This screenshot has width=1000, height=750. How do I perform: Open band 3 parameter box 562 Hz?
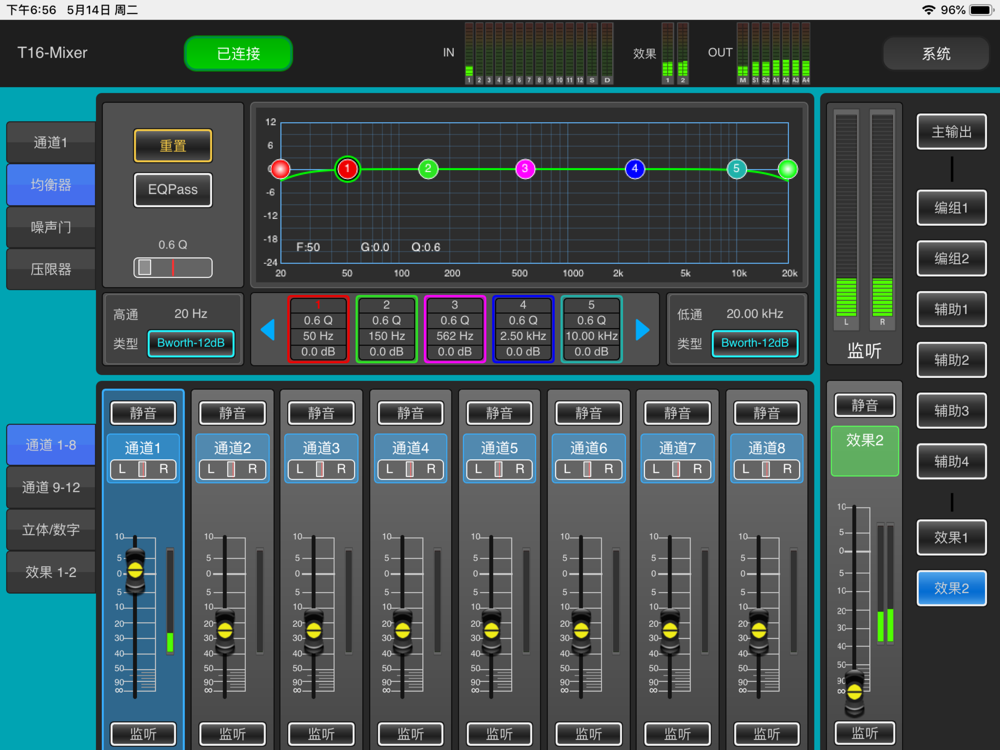(454, 328)
